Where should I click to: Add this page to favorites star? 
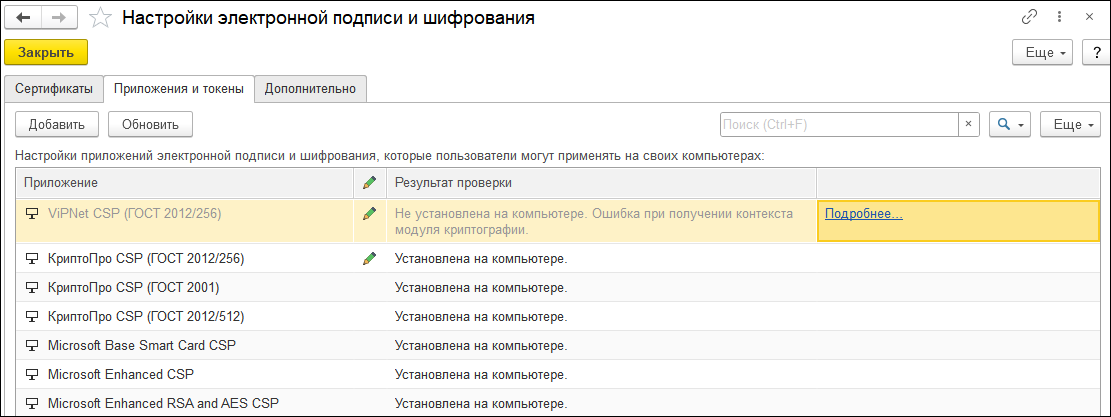click(100, 18)
